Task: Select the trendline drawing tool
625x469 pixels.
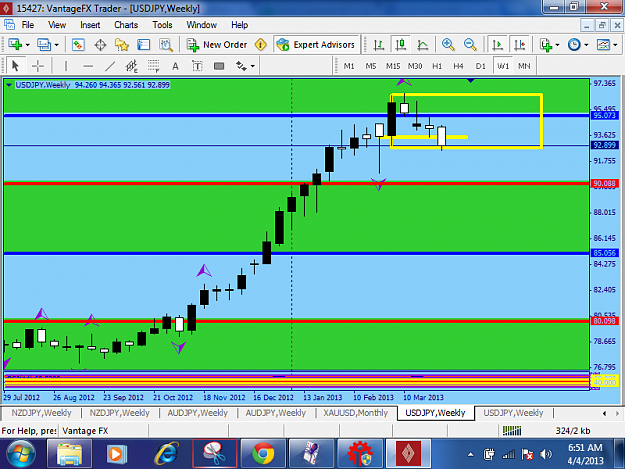Action: (110, 66)
